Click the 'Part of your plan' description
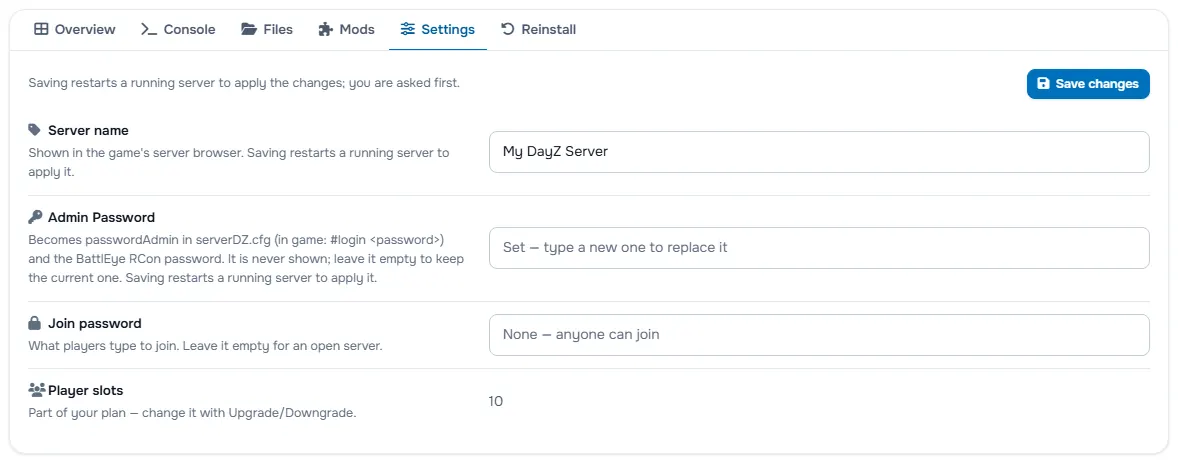The image size is (1178, 464). pyautogui.click(x=192, y=413)
